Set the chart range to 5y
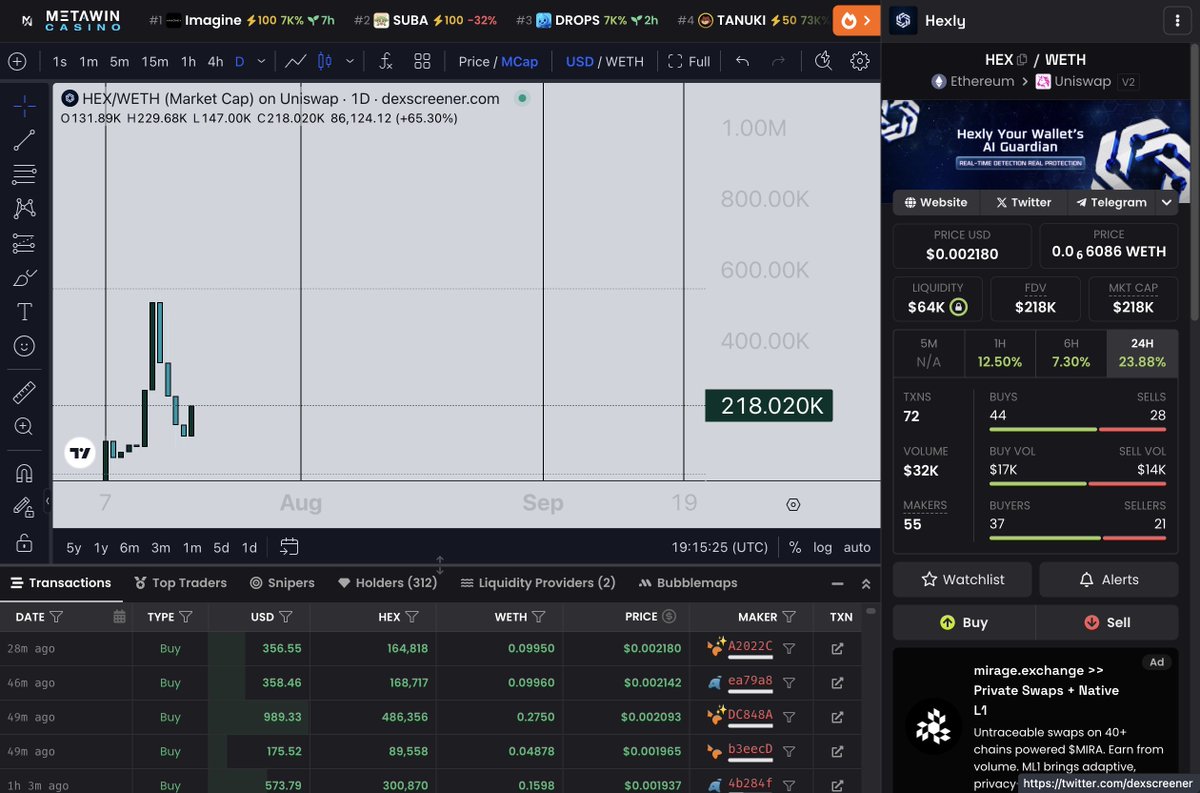The width and height of the screenshot is (1200, 793). tap(74, 547)
